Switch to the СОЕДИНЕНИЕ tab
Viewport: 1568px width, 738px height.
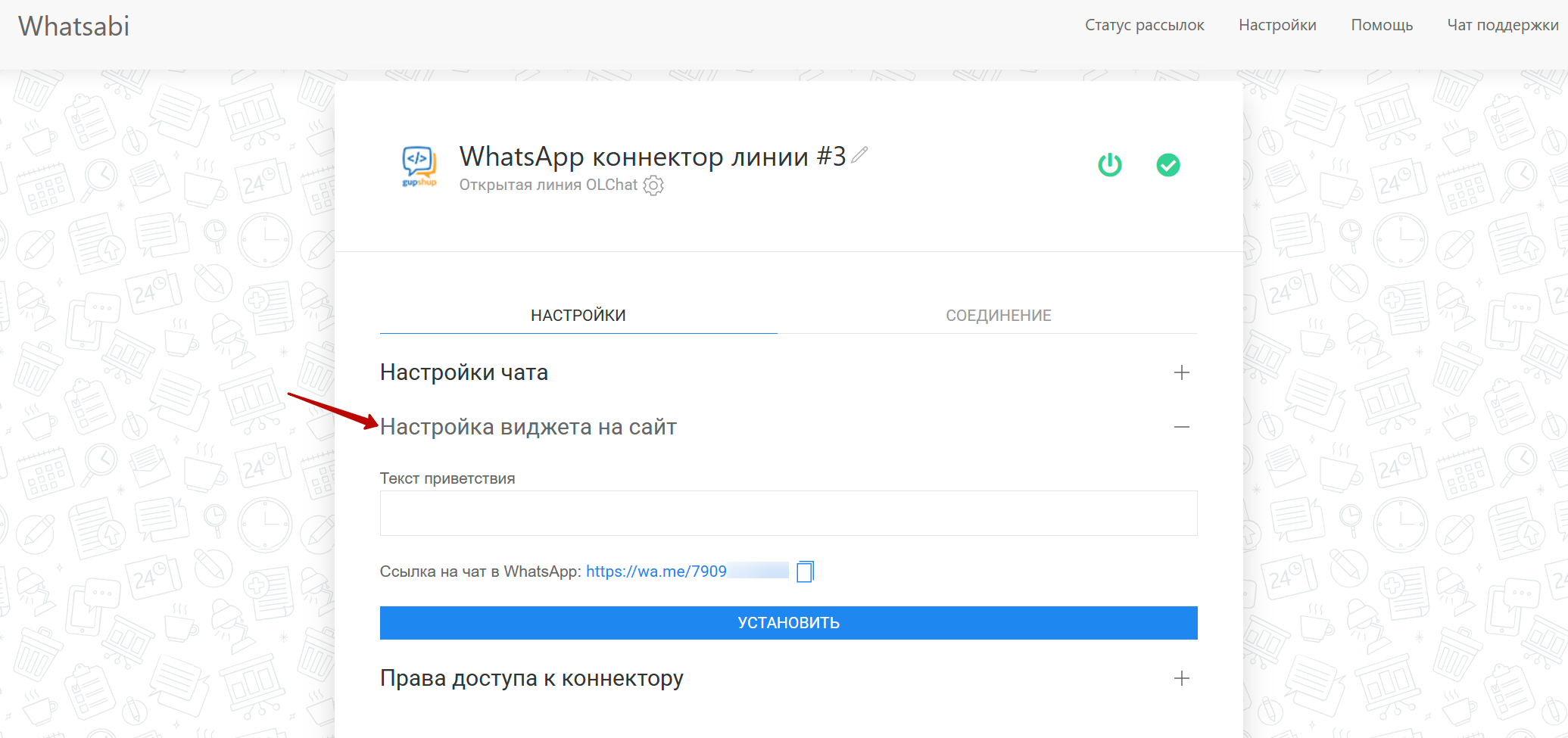click(999, 316)
